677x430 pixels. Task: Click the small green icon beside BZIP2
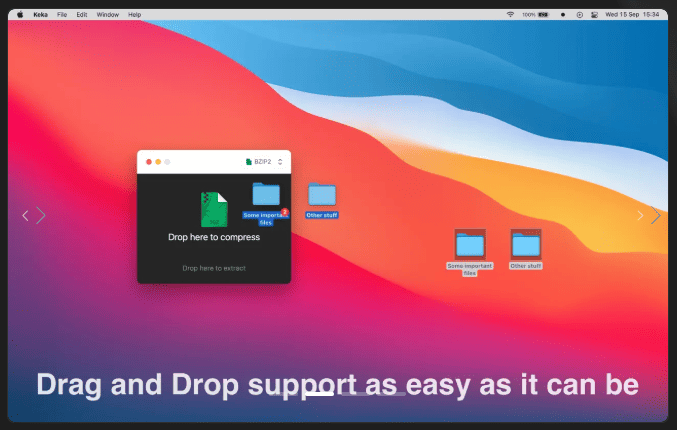(249, 162)
